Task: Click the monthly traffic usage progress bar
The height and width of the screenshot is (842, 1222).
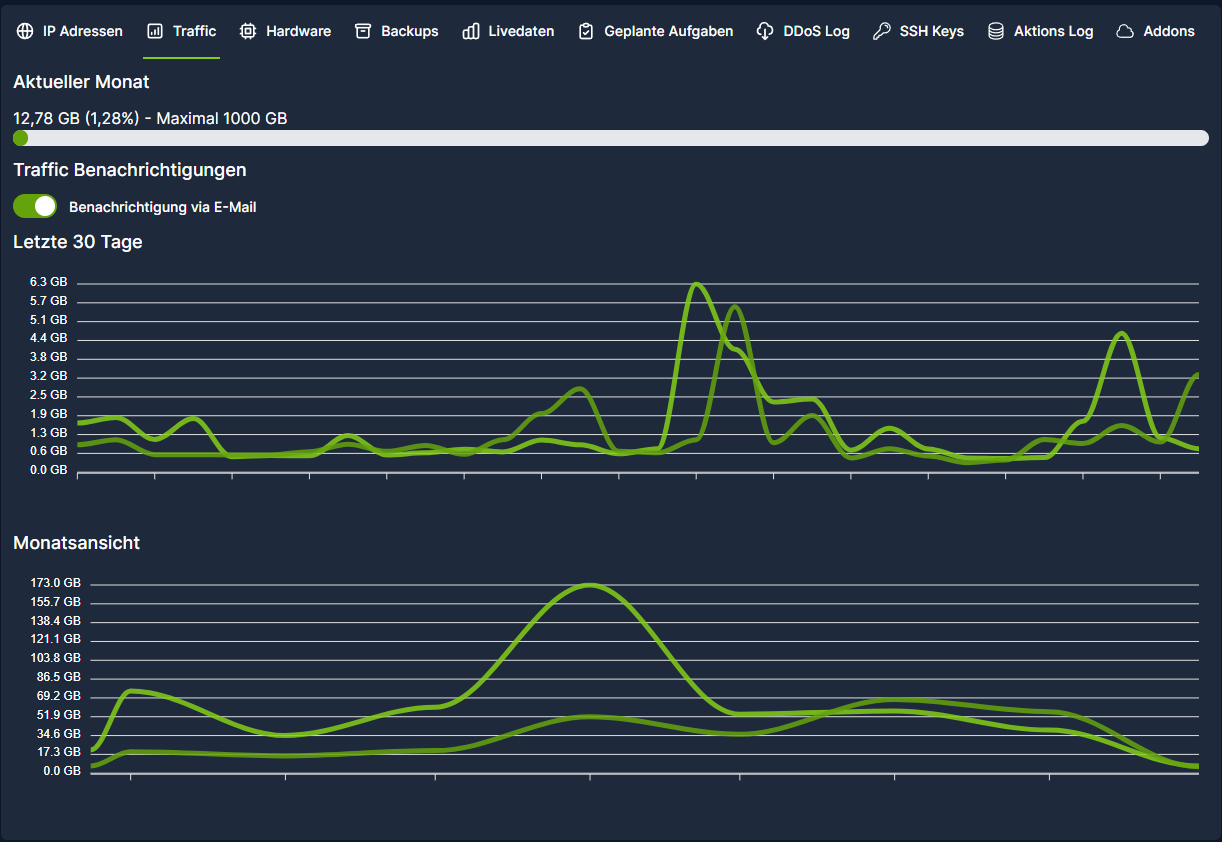Action: pos(611,138)
